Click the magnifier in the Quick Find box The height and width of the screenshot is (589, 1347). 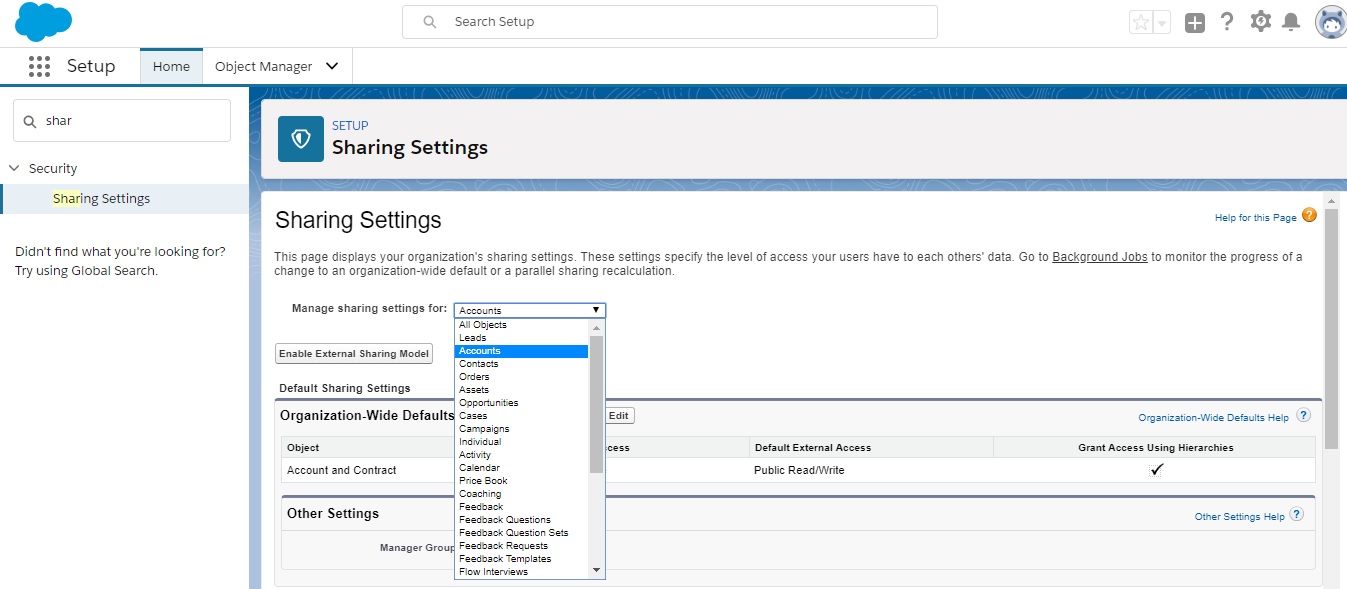coord(29,120)
